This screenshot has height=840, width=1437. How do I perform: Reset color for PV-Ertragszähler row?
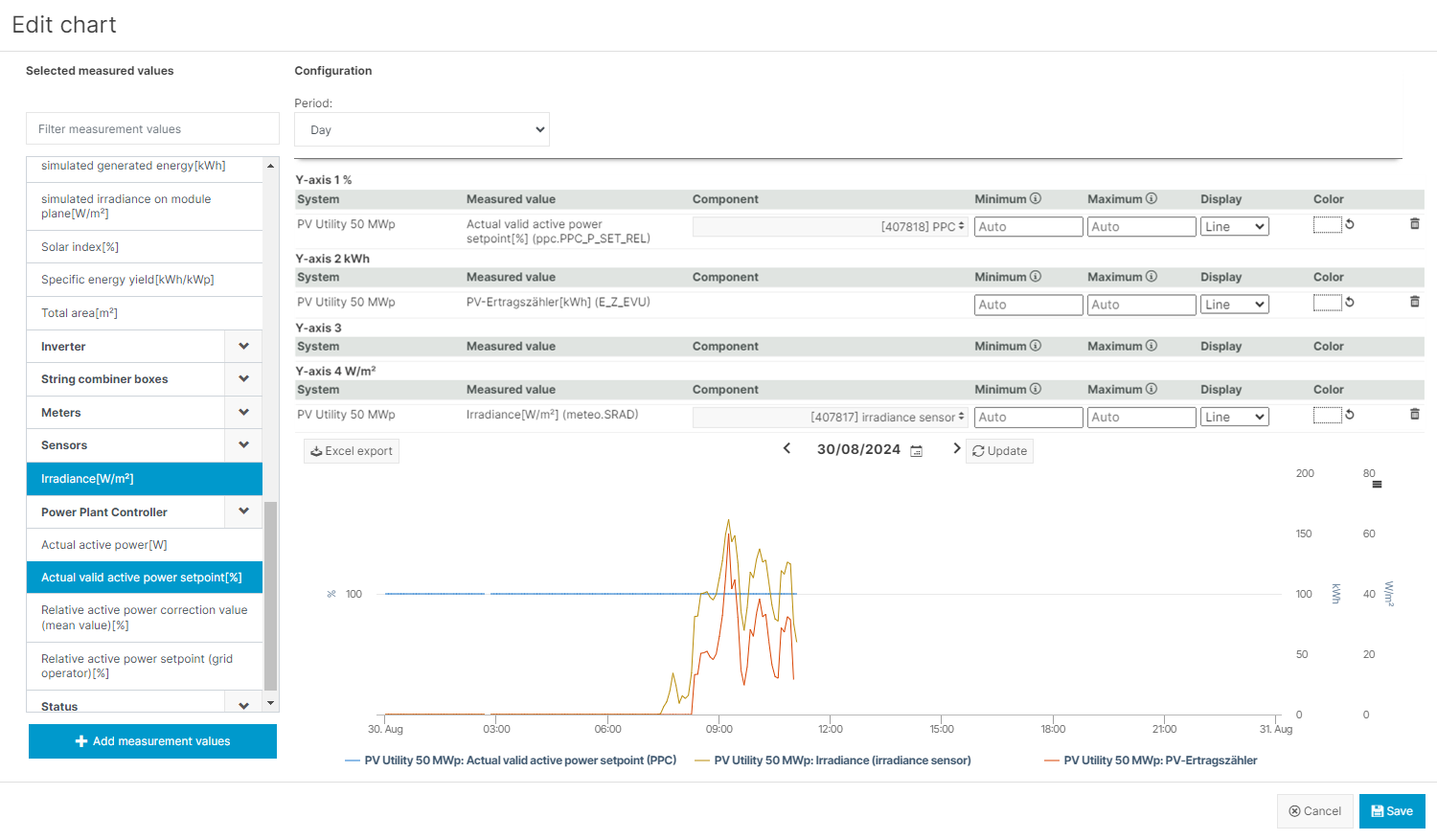(x=1350, y=302)
